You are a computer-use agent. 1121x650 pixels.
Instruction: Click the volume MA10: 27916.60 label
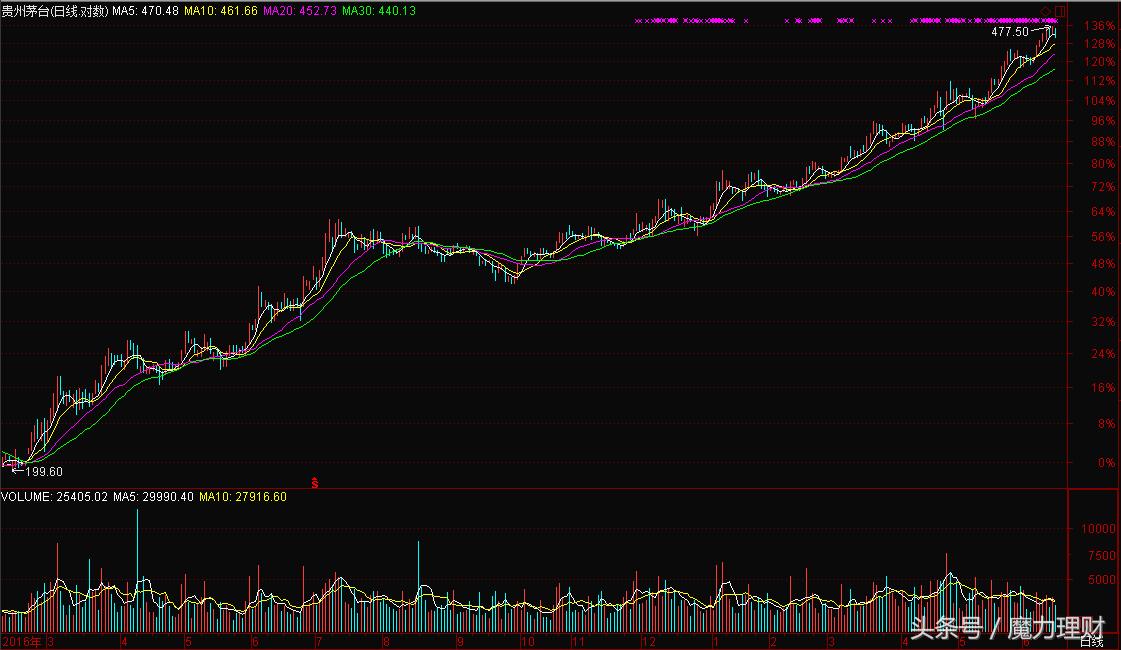tap(242, 496)
